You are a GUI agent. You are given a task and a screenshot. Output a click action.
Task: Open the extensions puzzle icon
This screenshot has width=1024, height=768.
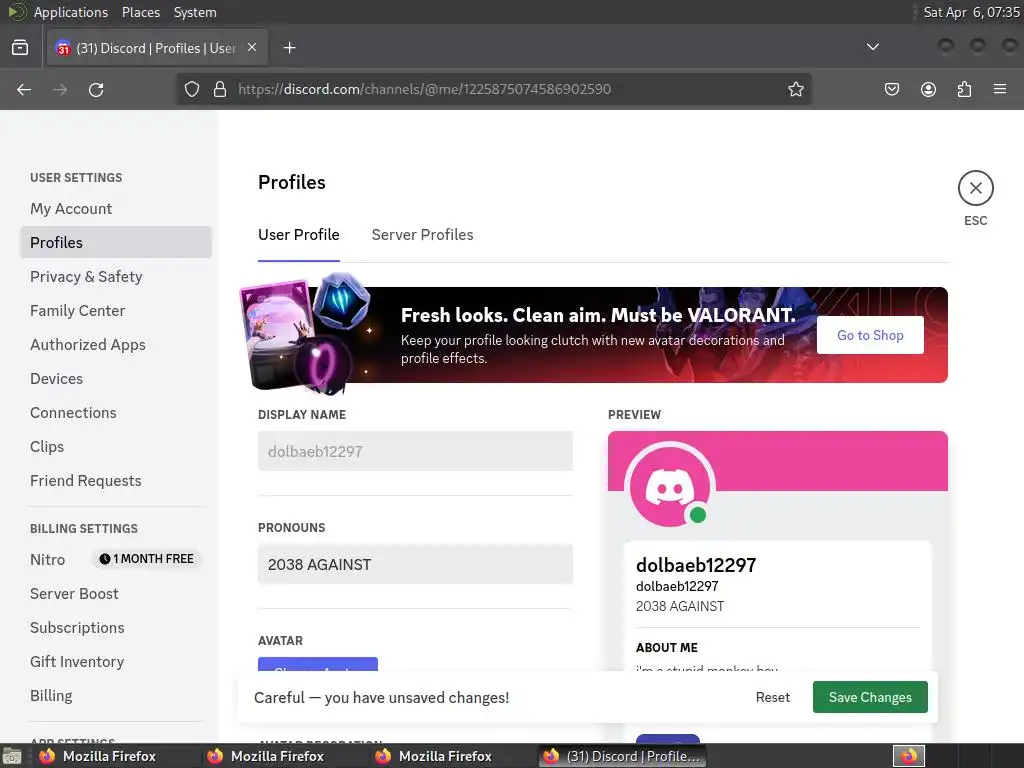[x=964, y=89]
